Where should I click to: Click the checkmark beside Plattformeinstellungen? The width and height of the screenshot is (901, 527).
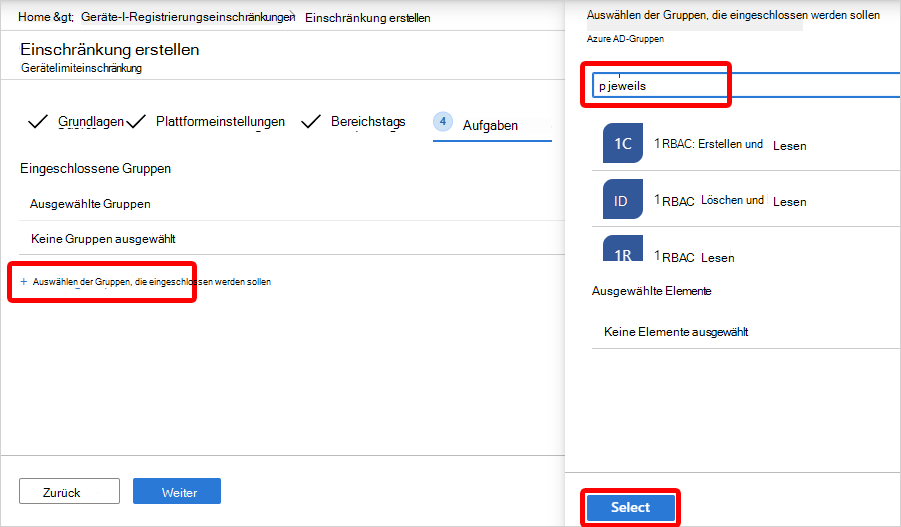click(x=136, y=122)
